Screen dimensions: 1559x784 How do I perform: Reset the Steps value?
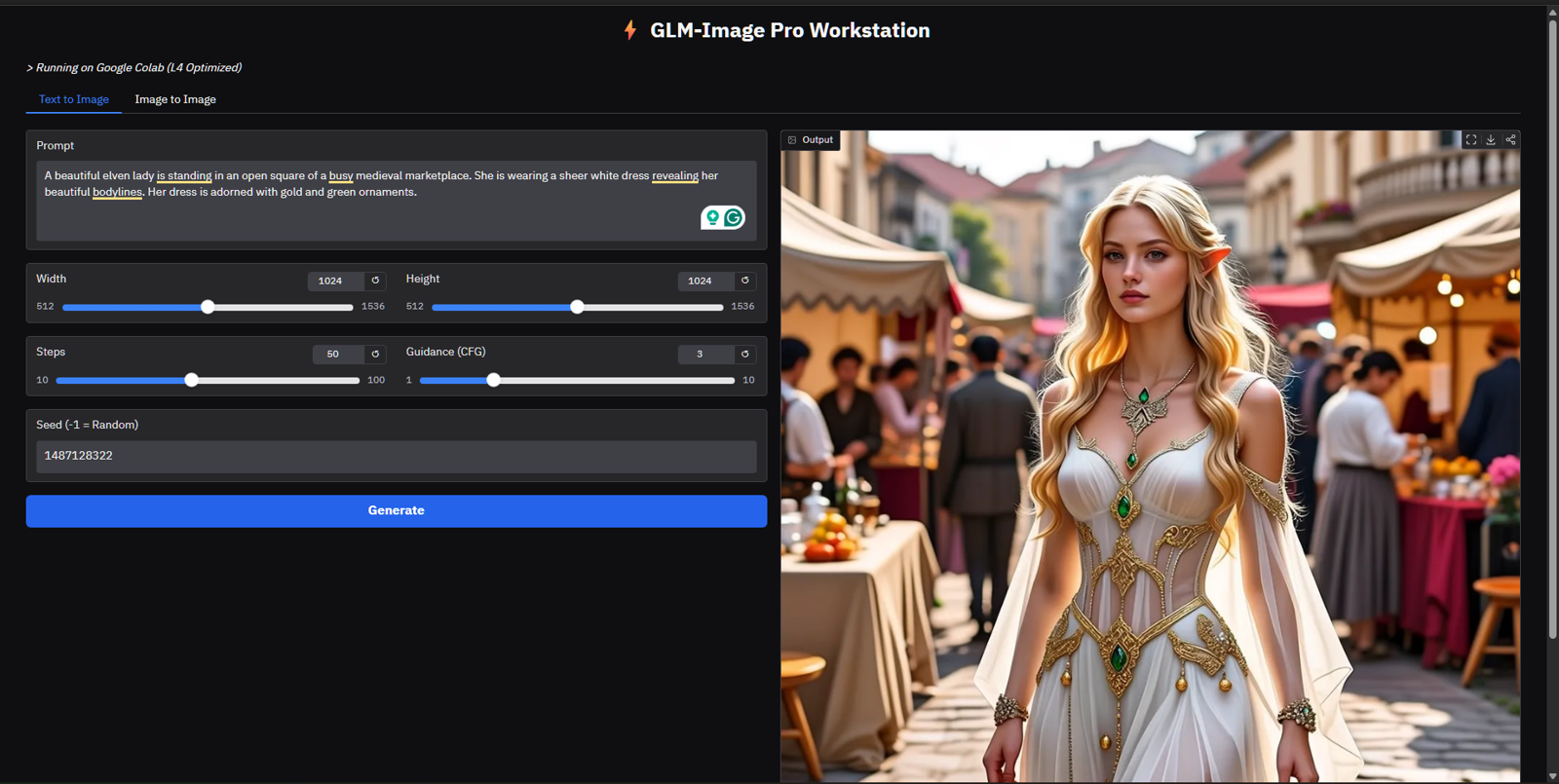(x=375, y=354)
